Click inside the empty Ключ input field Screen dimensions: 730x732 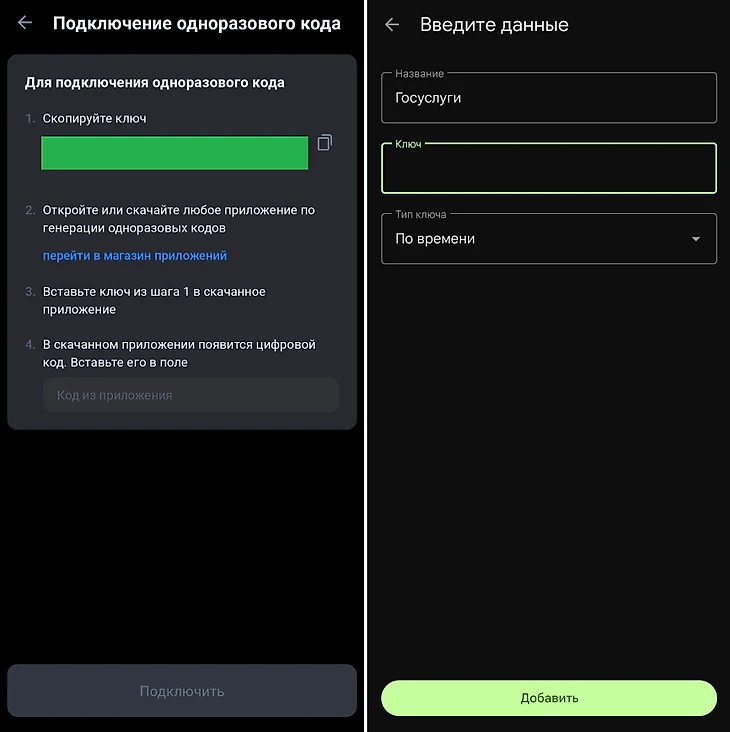pos(549,169)
